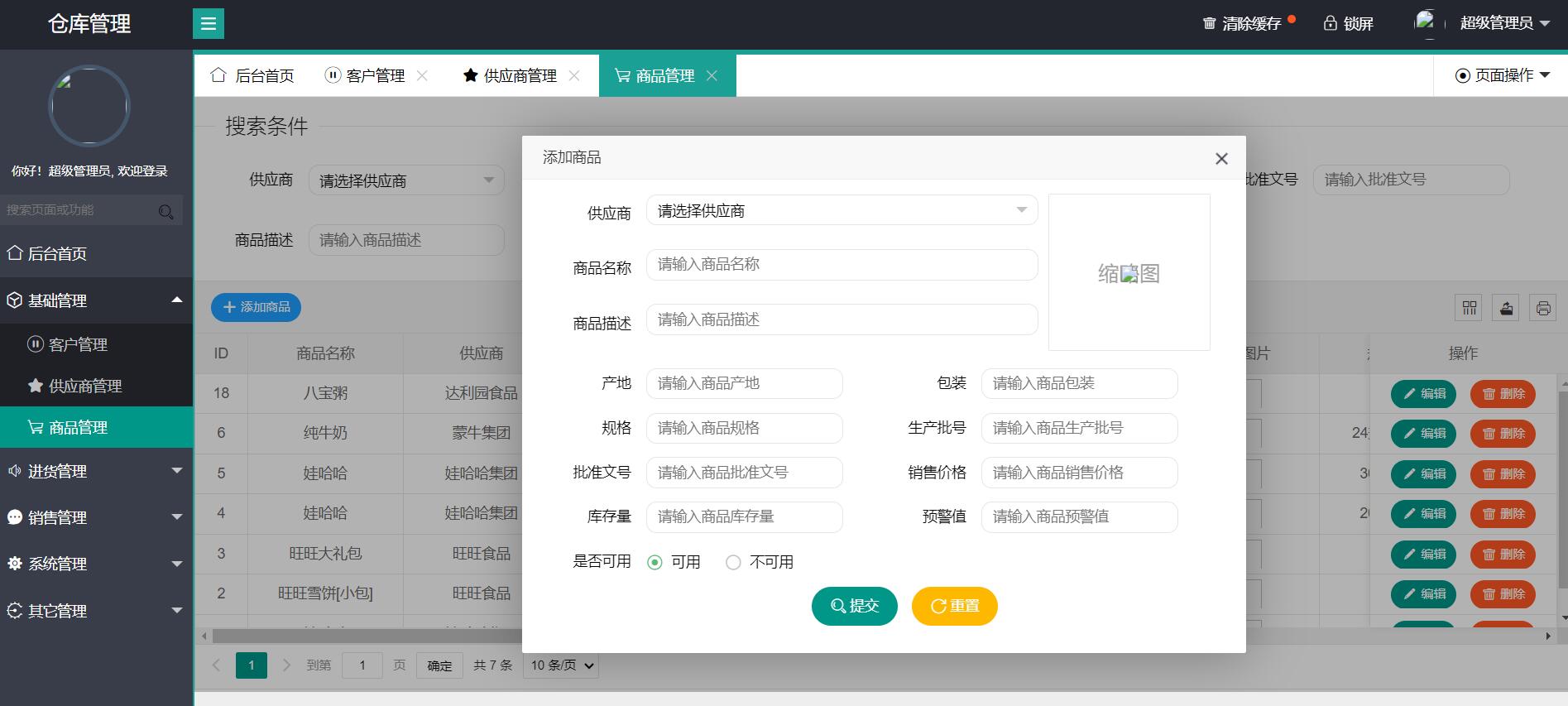Click the previous page arrow in pagination
1568x706 pixels.
[216, 665]
